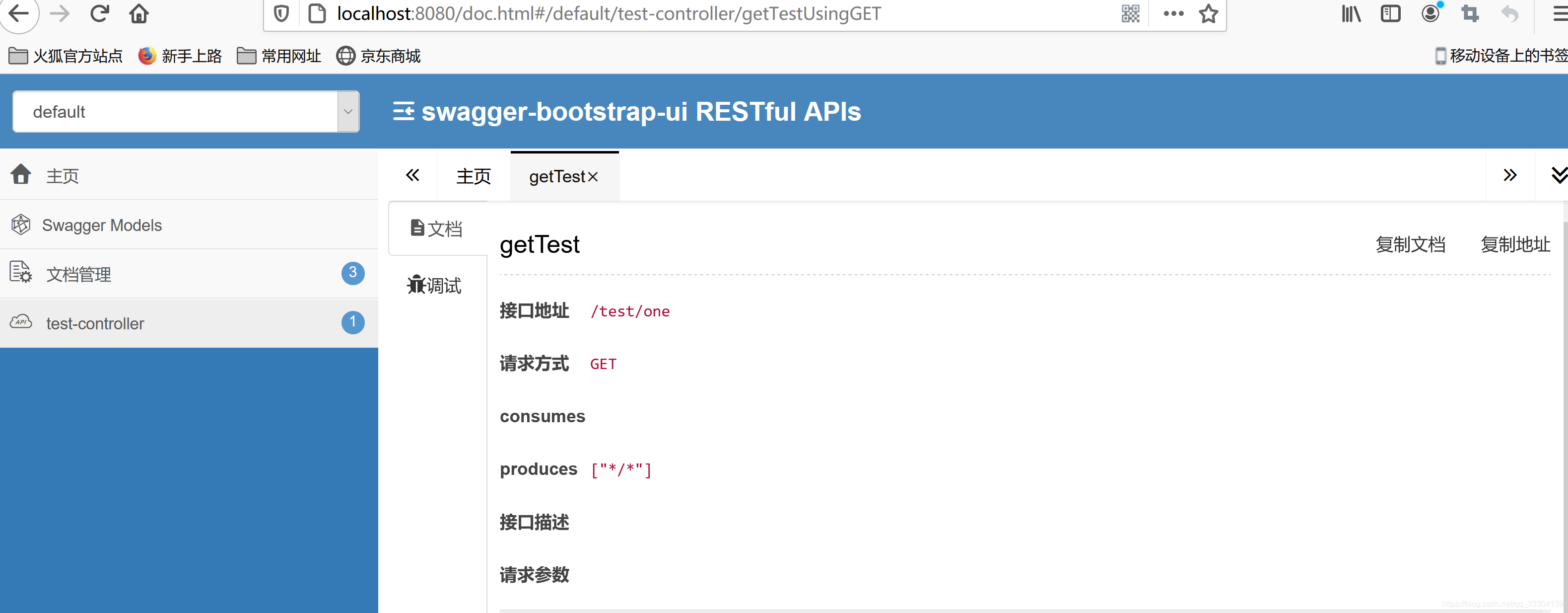Click the browser forward arrow
1568x613 pixels.
[x=60, y=13]
